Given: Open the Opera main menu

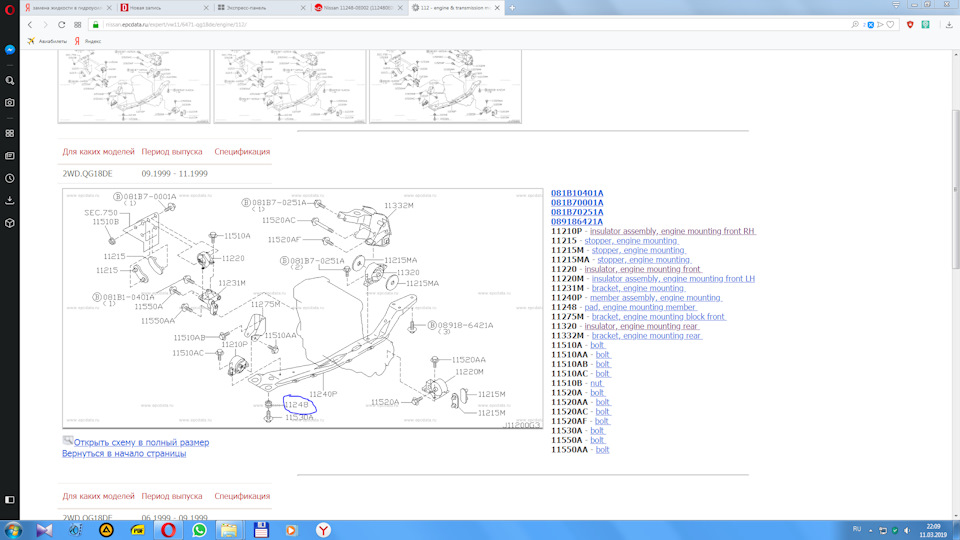Looking at the screenshot, I should [x=9, y=8].
